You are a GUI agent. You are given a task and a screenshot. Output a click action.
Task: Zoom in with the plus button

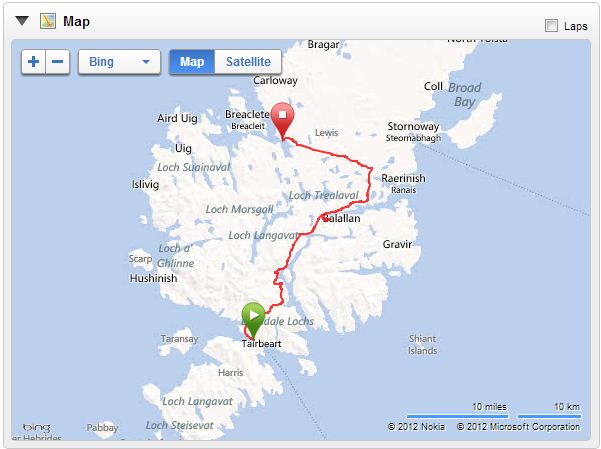[x=34, y=62]
